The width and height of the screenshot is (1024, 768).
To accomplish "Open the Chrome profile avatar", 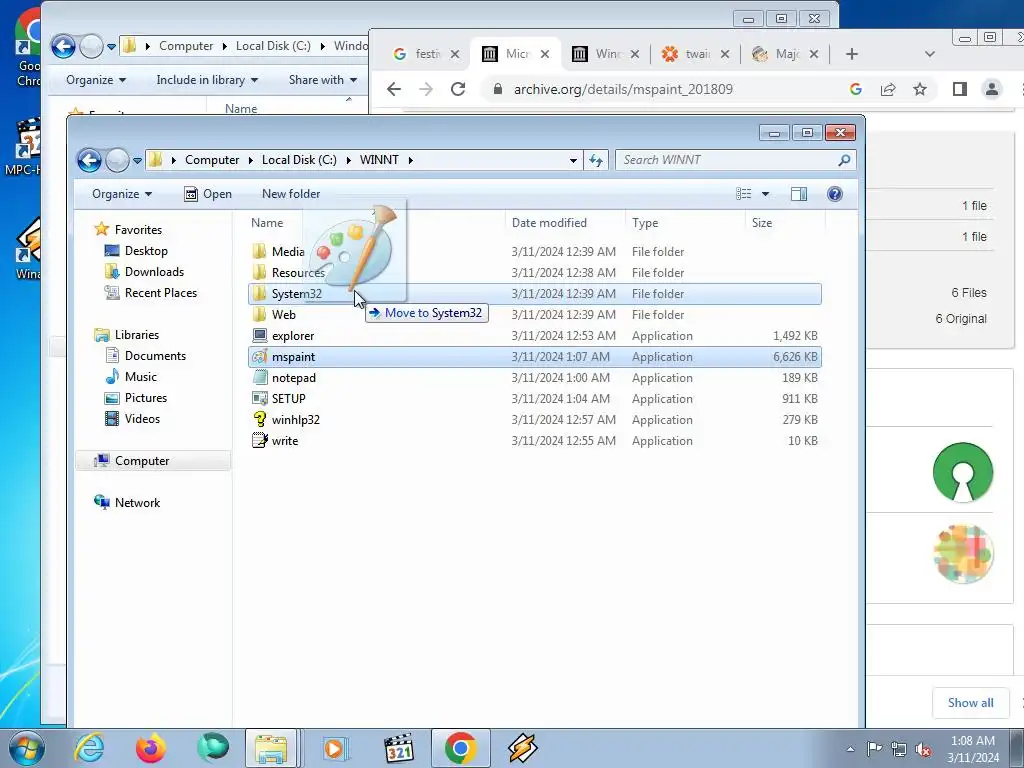I will tap(991, 89).
